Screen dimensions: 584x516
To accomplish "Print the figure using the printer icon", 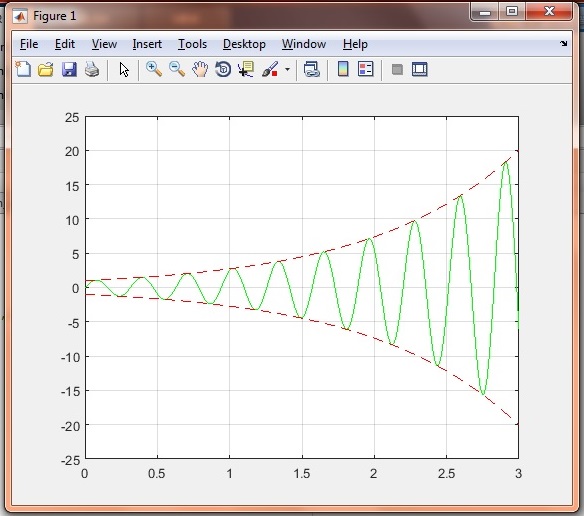I will 92,70.
